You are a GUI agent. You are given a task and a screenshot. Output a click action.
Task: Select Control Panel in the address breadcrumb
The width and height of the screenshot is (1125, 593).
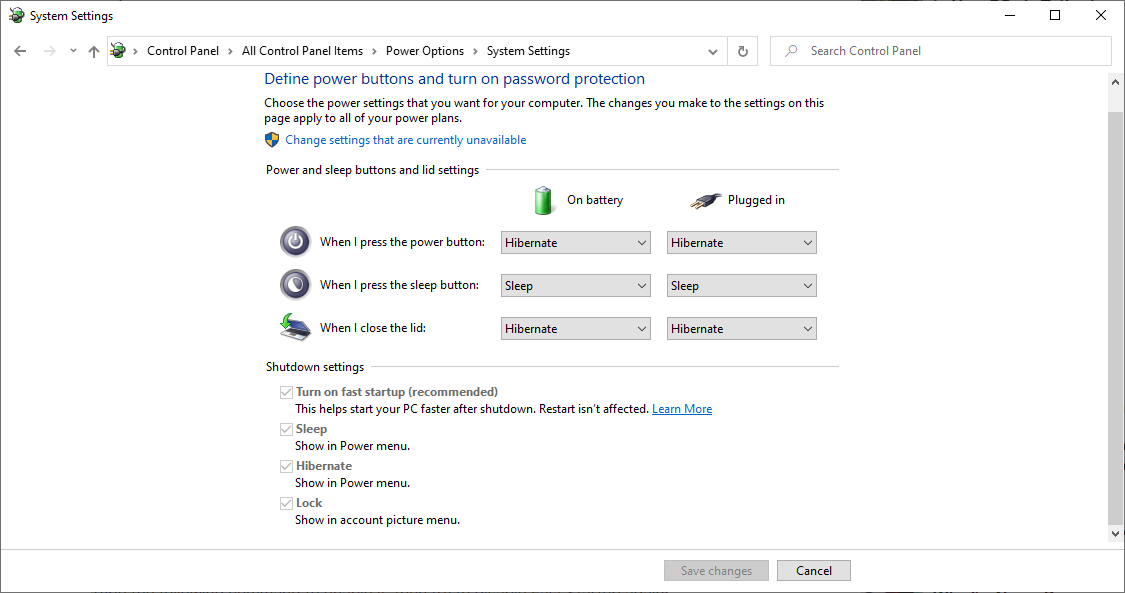(183, 51)
